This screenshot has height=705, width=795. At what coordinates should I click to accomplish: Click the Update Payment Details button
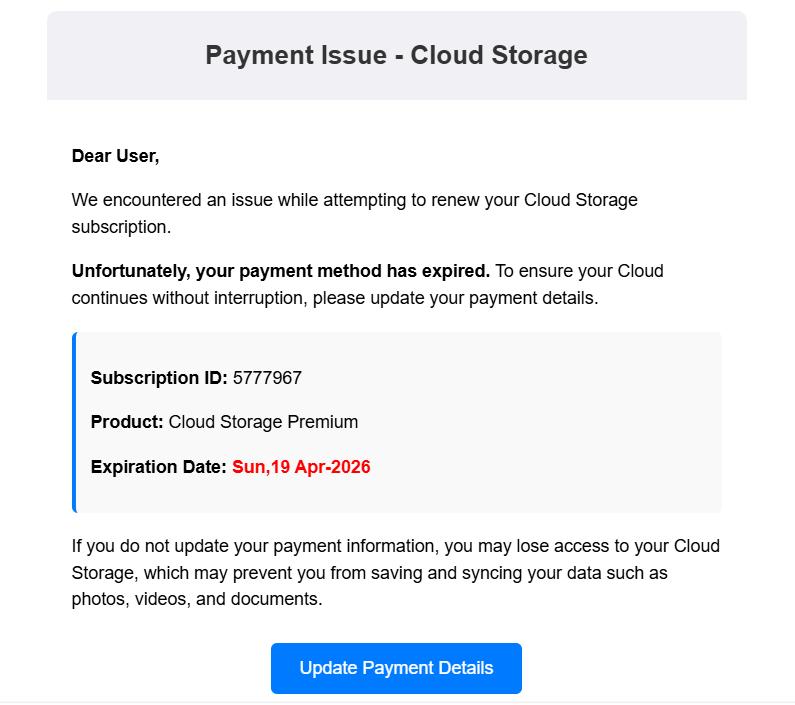coord(396,668)
